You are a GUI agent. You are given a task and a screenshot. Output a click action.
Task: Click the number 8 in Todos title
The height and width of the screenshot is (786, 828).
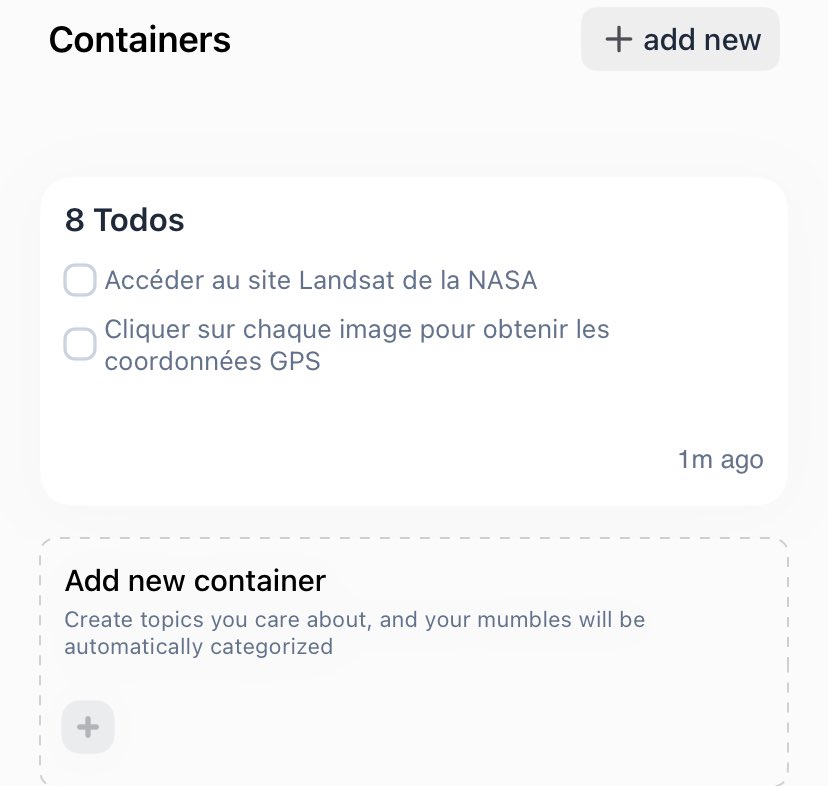(74, 220)
